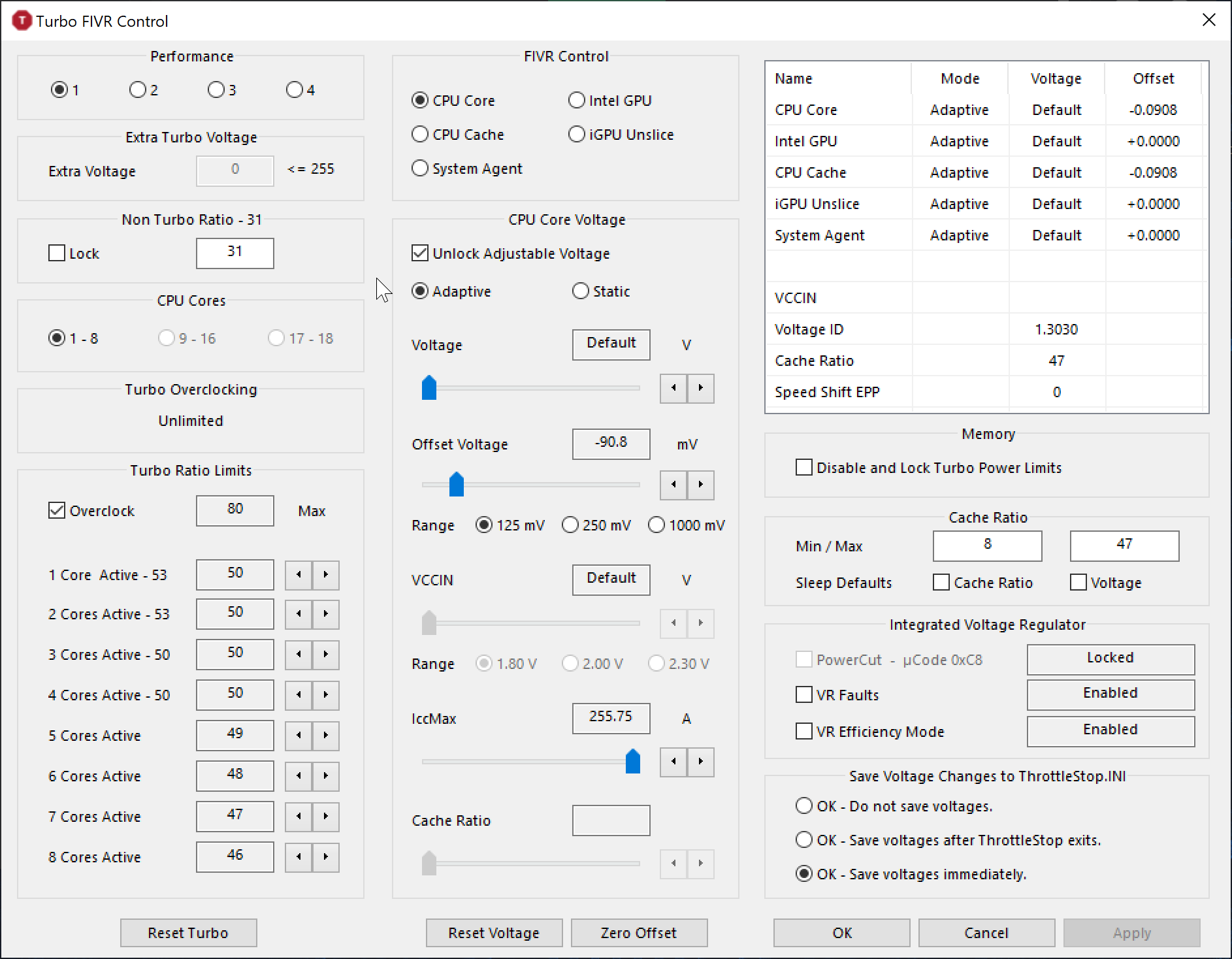Click the IccMax value field
This screenshot has width=1232, height=959.
click(x=611, y=718)
